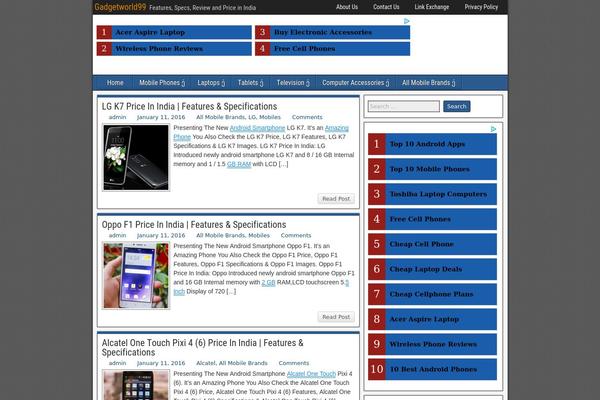Expand the Mobile Phones menu
This screenshot has width=600, height=400.
162,83
